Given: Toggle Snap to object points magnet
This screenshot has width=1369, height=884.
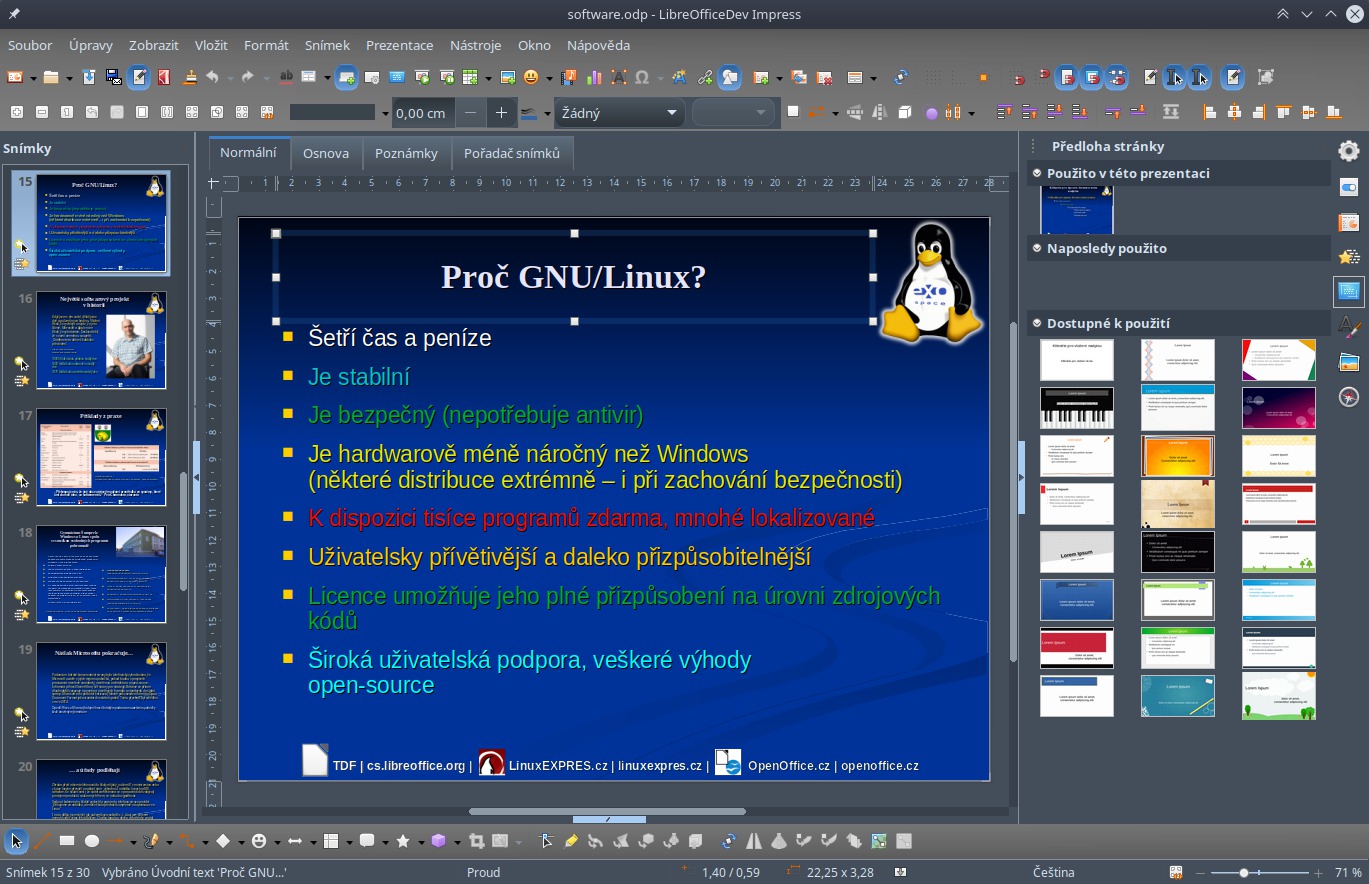Looking at the screenshot, I should coord(1116,77).
